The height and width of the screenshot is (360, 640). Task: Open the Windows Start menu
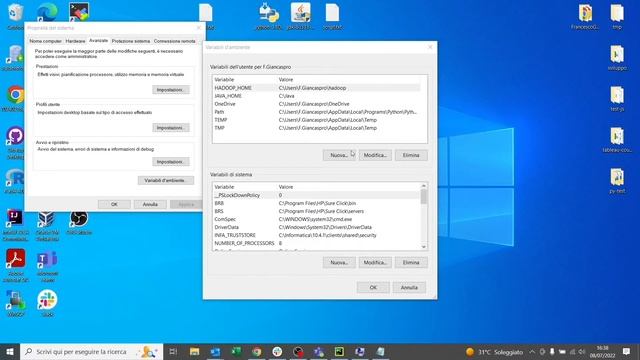point(10,351)
